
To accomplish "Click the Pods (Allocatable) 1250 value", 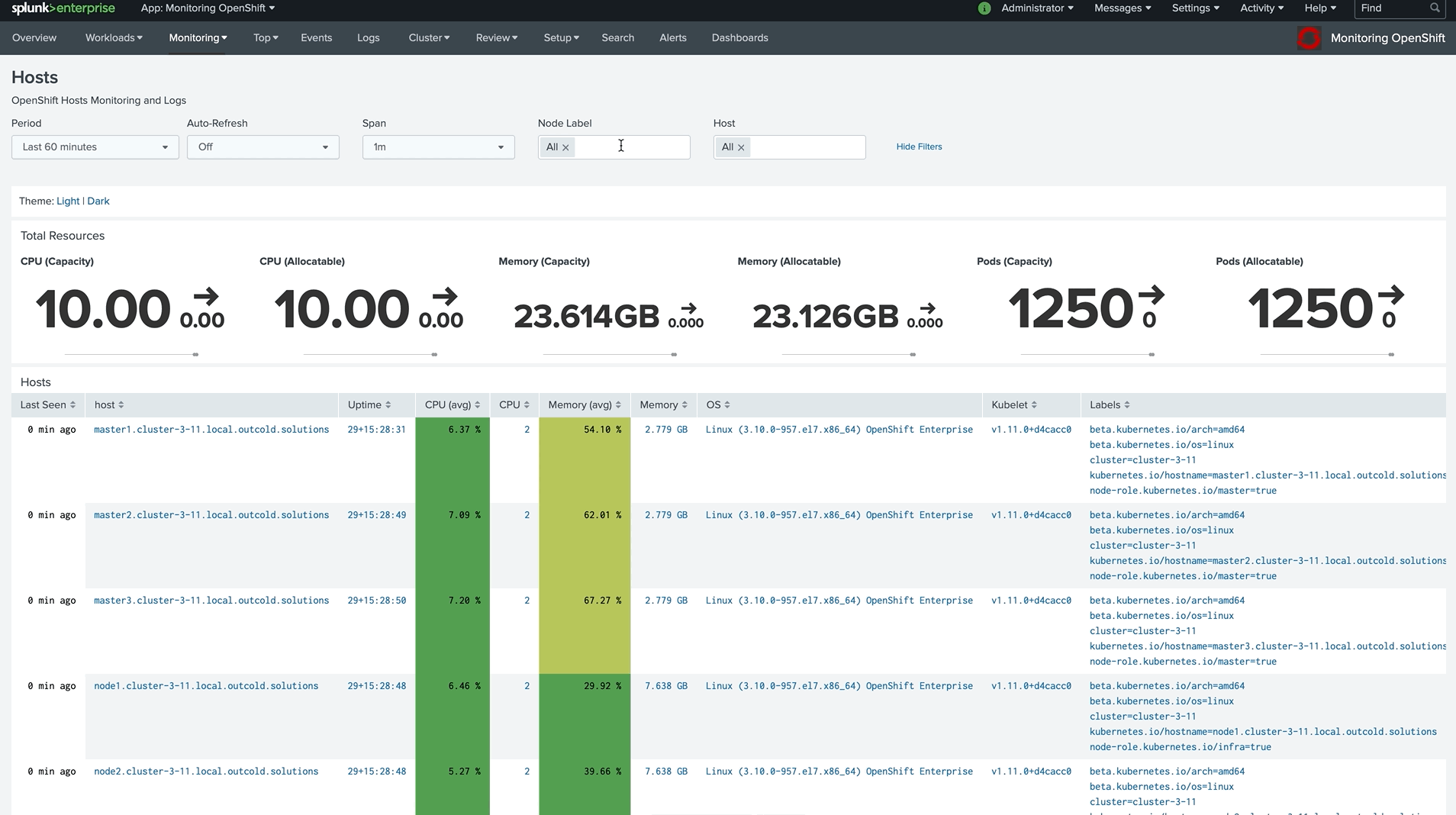I will point(1310,309).
